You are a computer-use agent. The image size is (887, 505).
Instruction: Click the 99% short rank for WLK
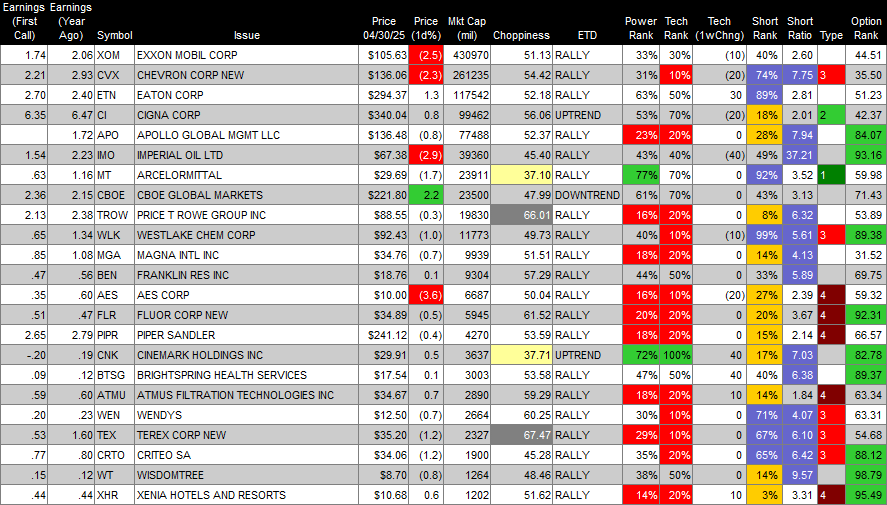pos(765,235)
